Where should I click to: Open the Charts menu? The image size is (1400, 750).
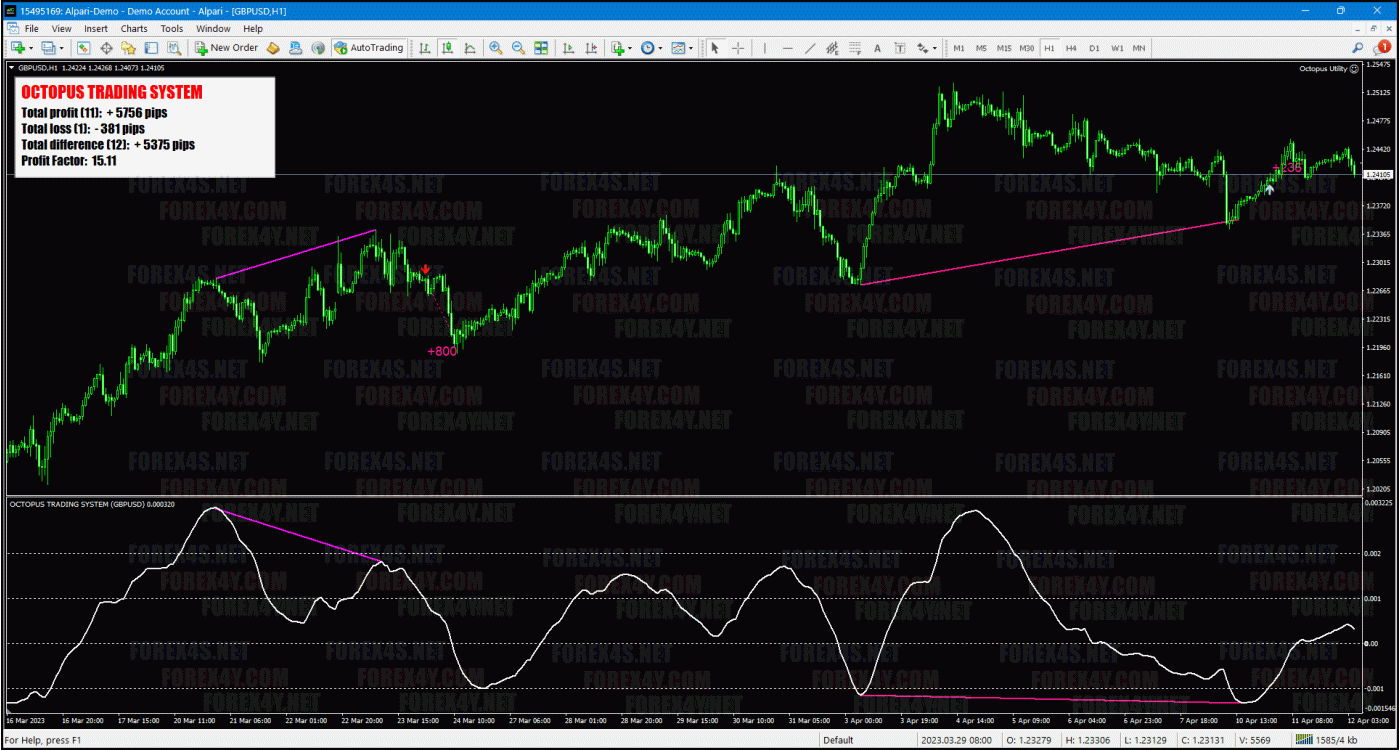[134, 28]
